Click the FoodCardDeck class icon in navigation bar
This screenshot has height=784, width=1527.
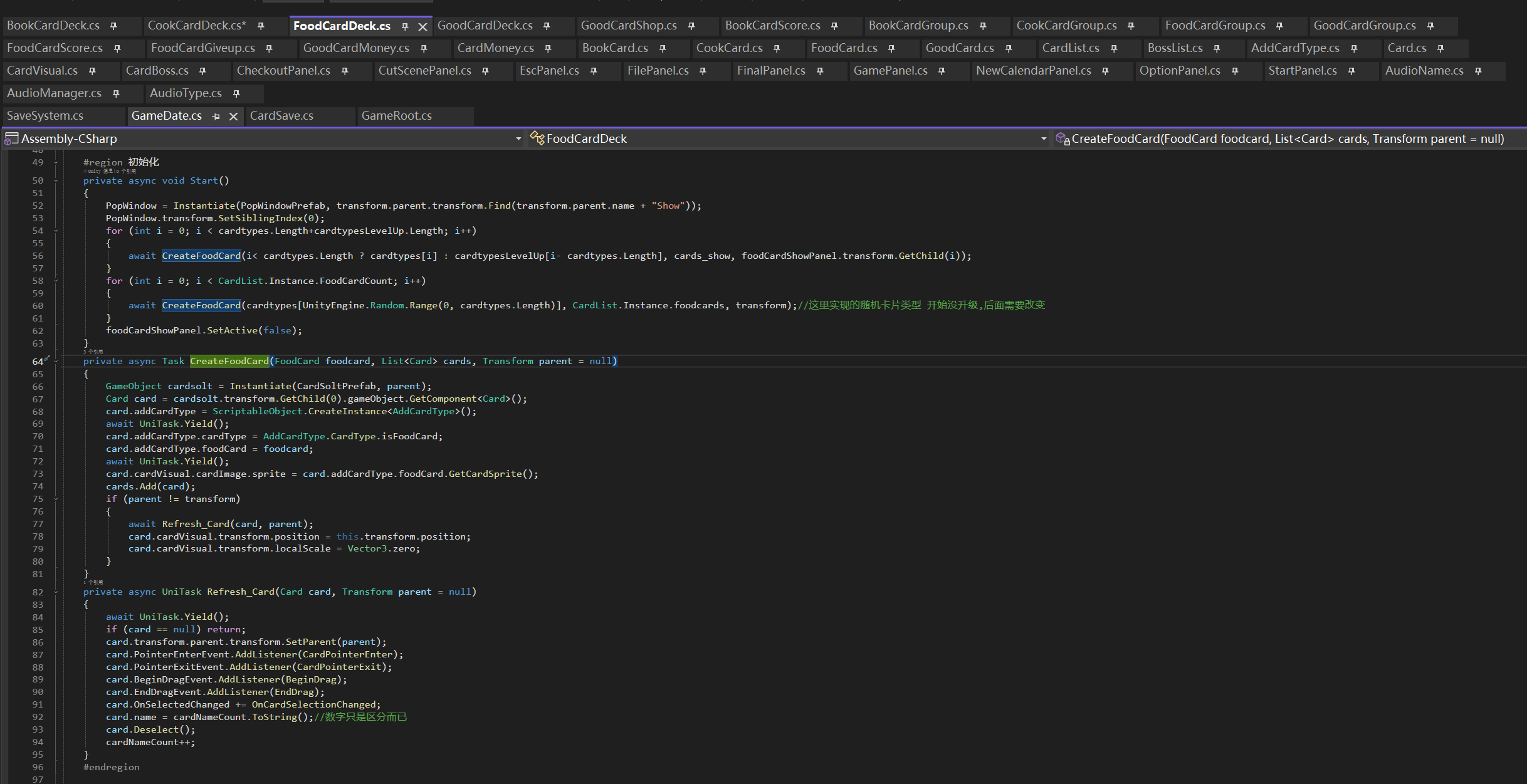(x=537, y=138)
